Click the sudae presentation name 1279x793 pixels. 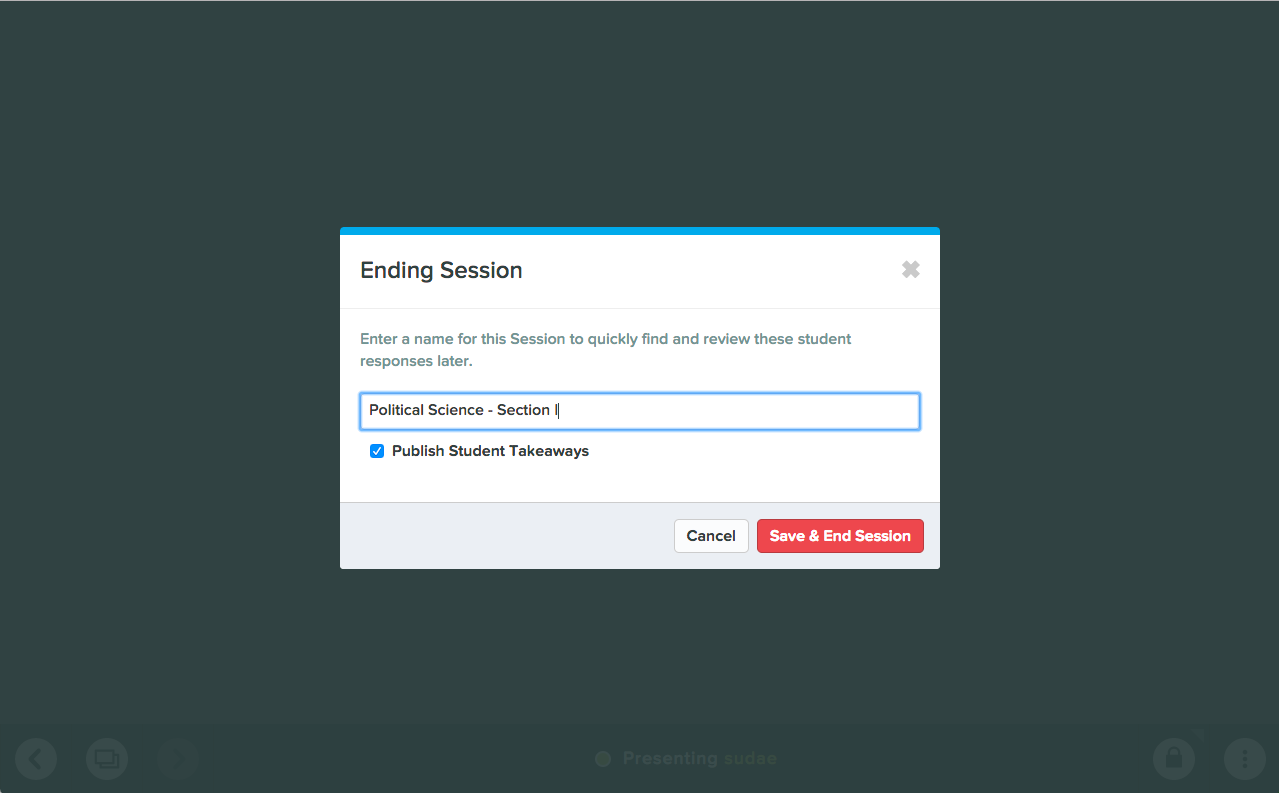[747, 759]
